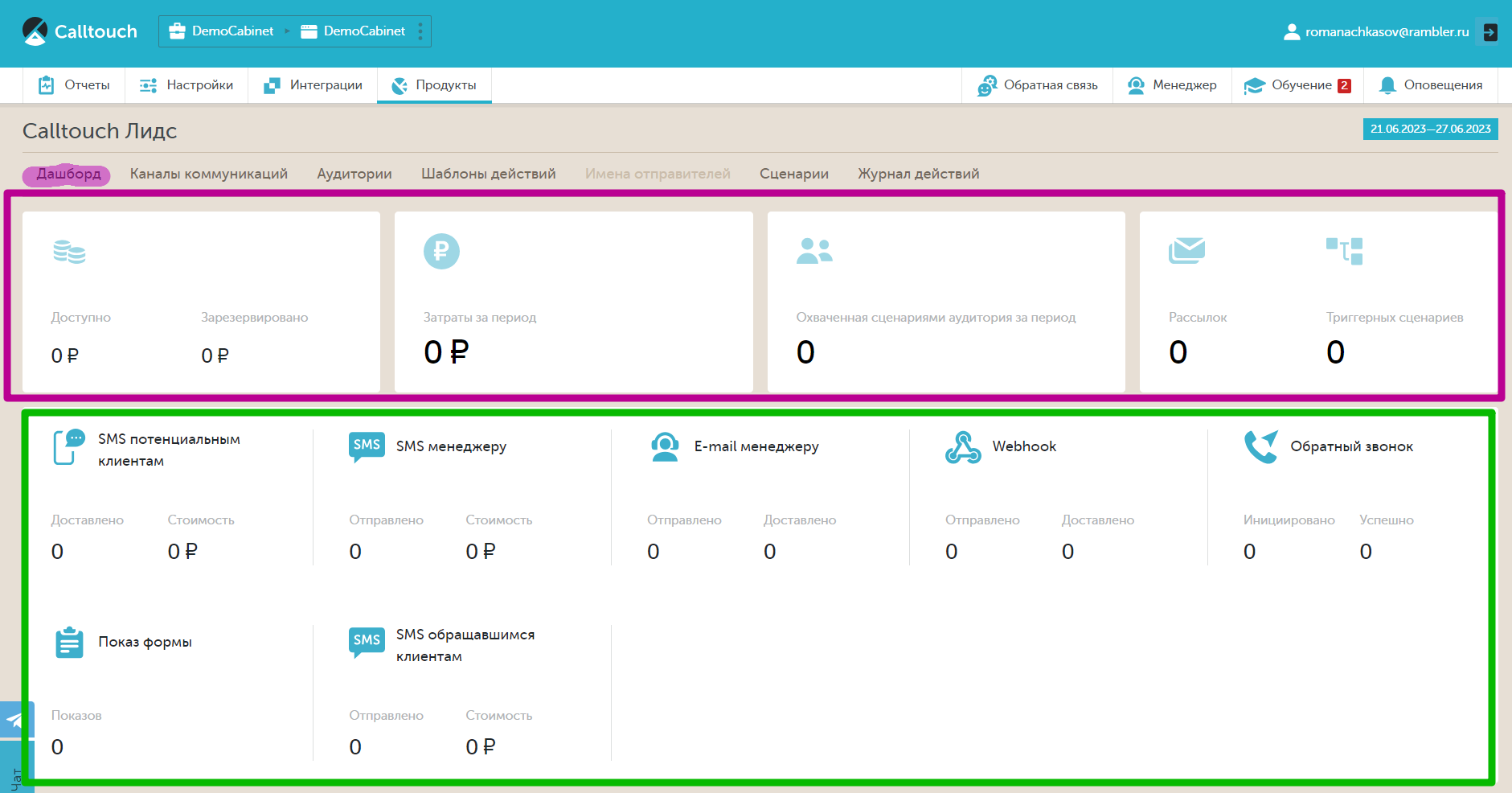
Task: Open the three-dot cabinet options menu
Action: (x=420, y=31)
